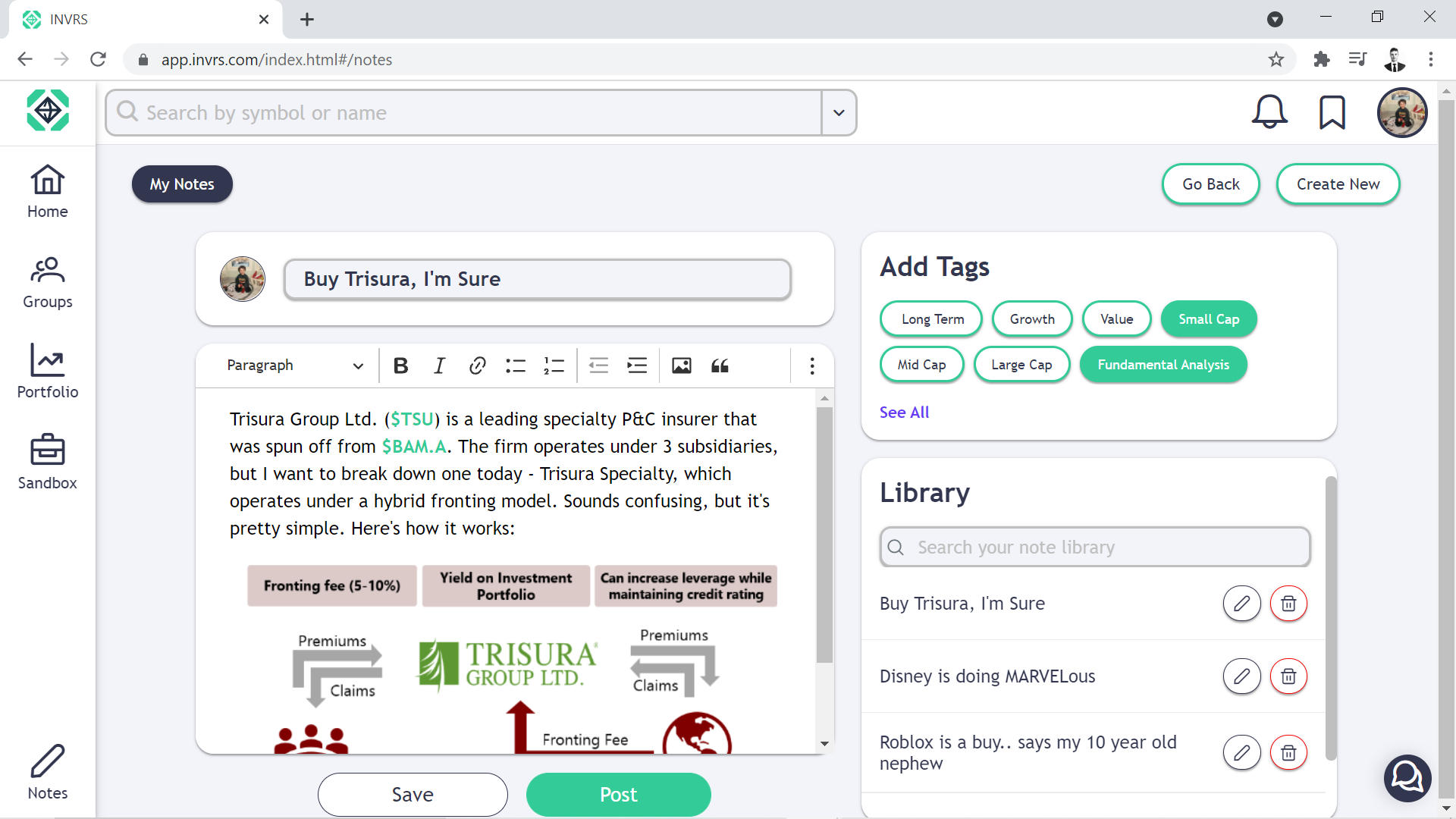The image size is (1456, 819).
Task: Toggle italic formatting
Action: [x=439, y=366]
